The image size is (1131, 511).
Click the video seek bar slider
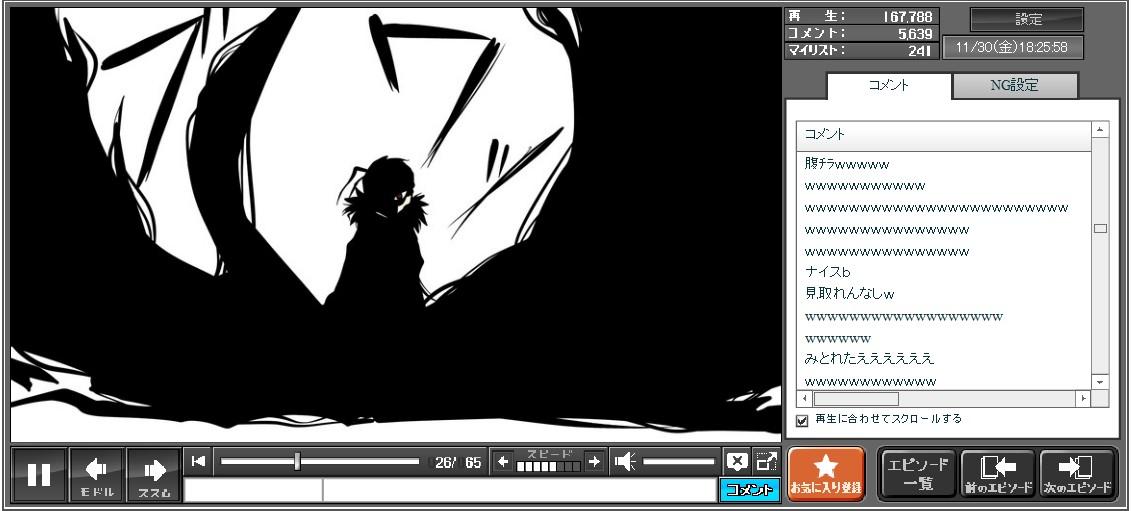297,461
